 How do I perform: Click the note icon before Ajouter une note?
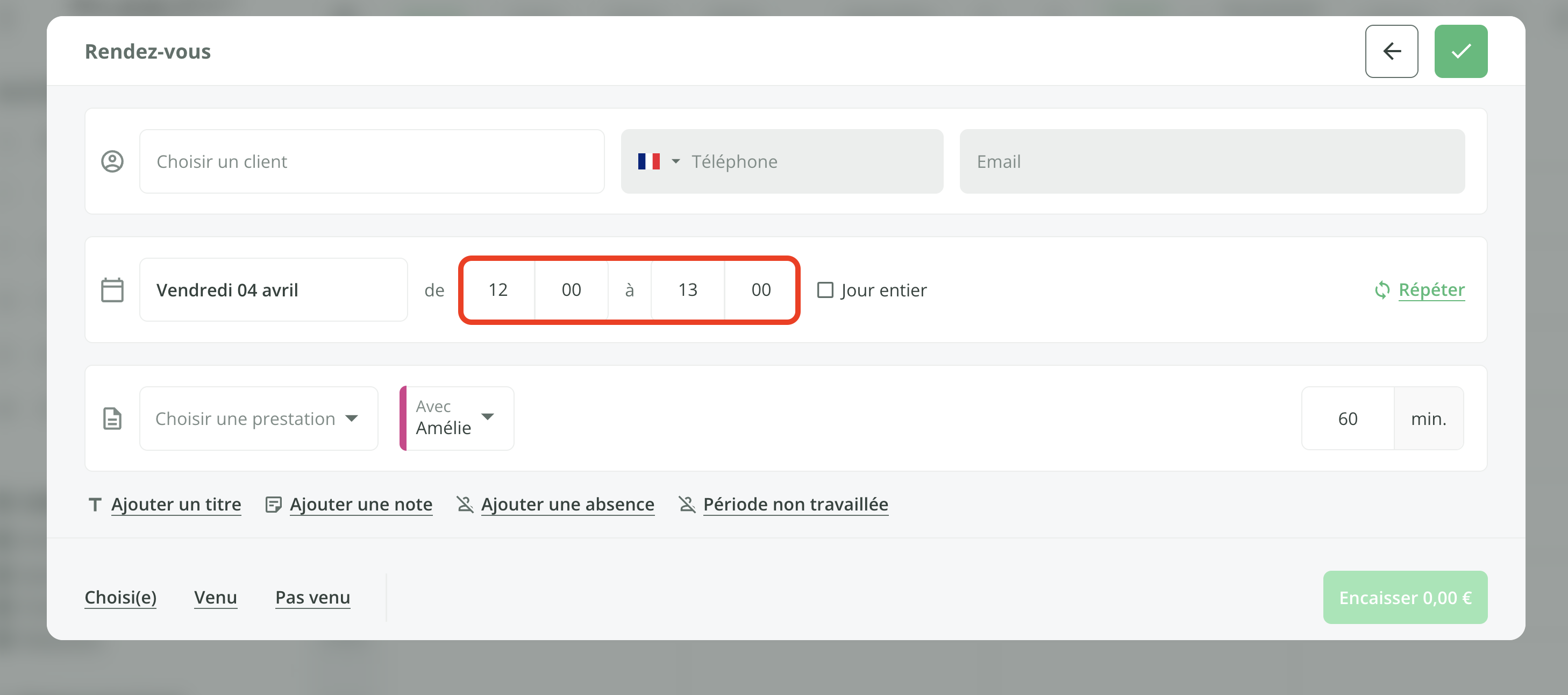[273, 505]
